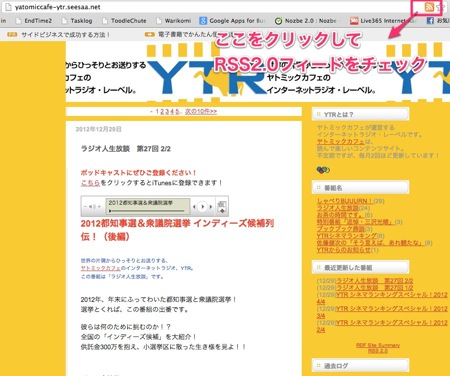Open the Nozbe 2.0 bookmark

(x=306, y=21)
